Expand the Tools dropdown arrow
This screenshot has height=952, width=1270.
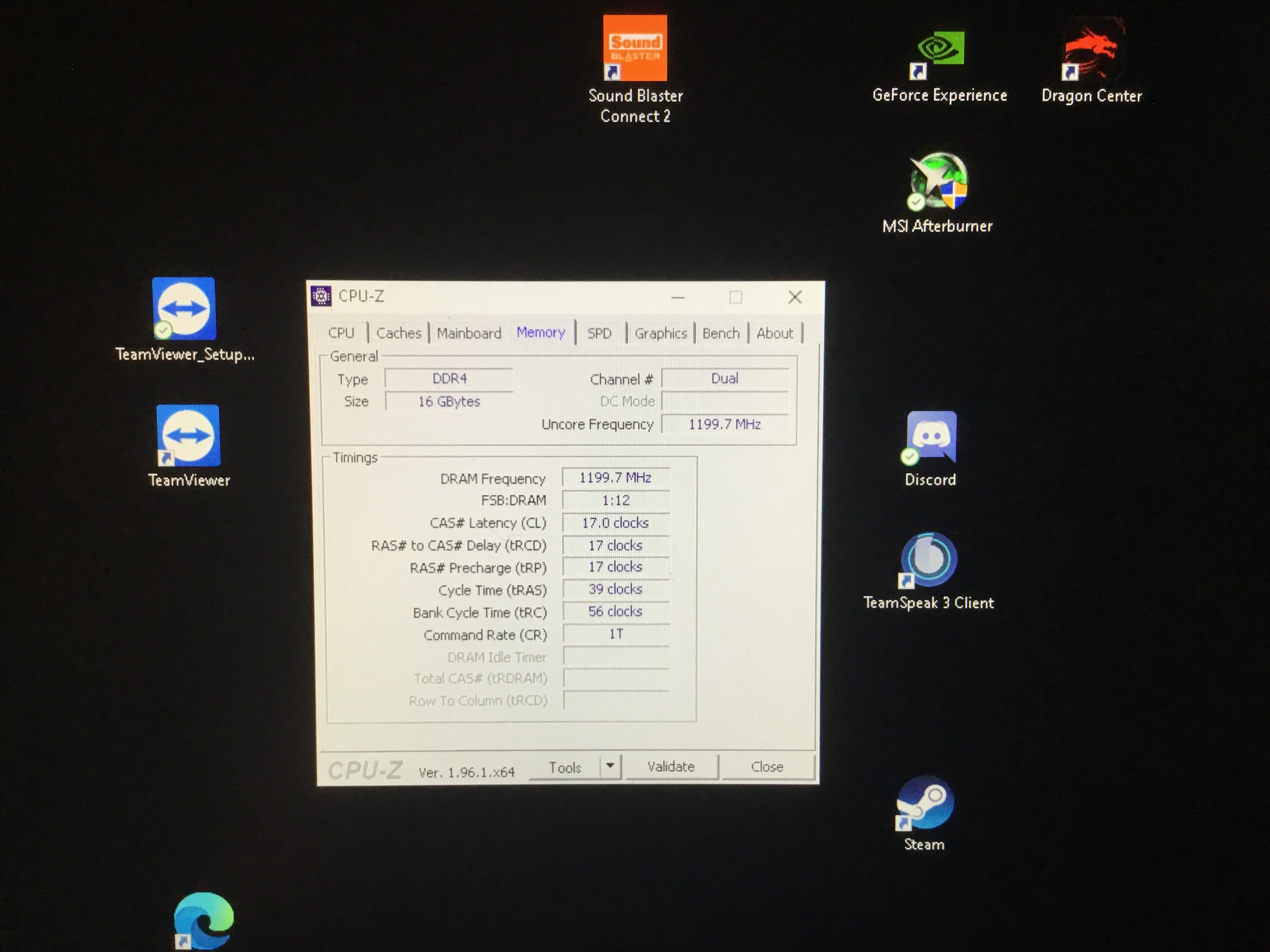610,766
